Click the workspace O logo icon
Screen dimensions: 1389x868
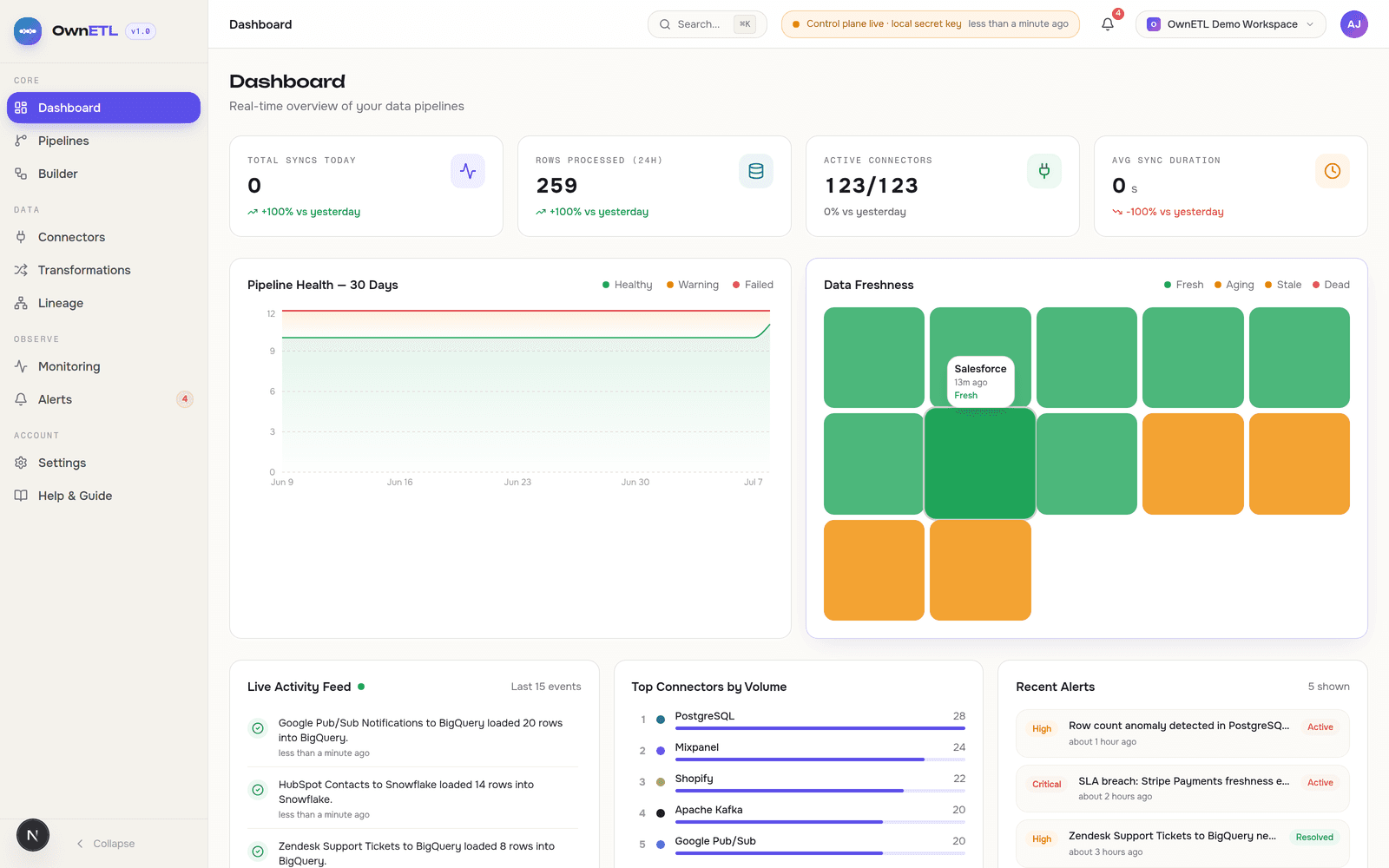click(1154, 24)
